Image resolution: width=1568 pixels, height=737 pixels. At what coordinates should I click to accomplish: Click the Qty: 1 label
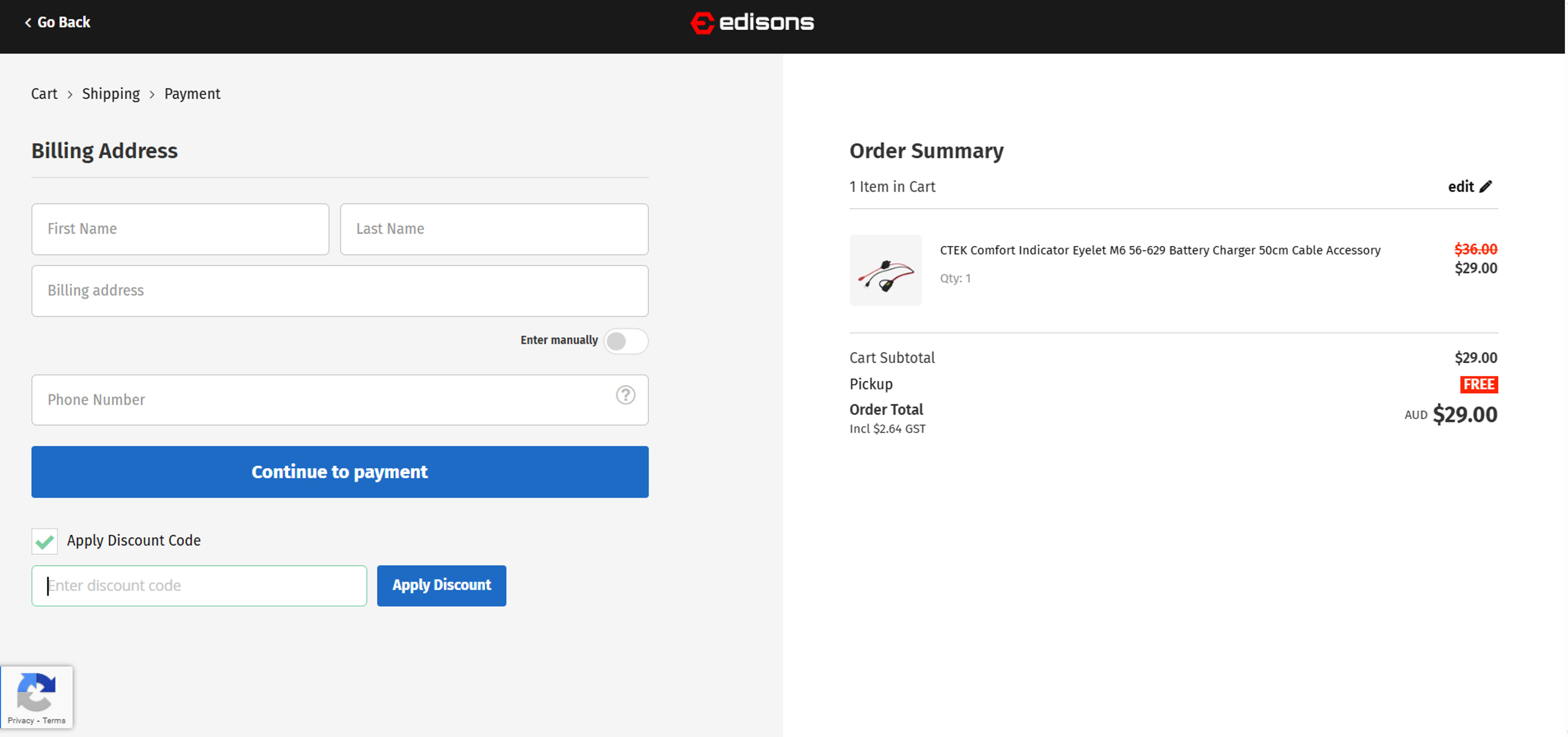(x=955, y=278)
